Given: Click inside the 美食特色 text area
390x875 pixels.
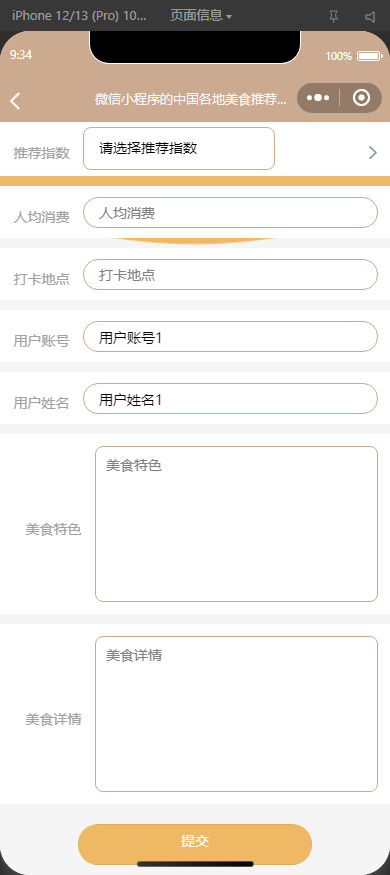Looking at the screenshot, I should pyautogui.click(x=237, y=524).
